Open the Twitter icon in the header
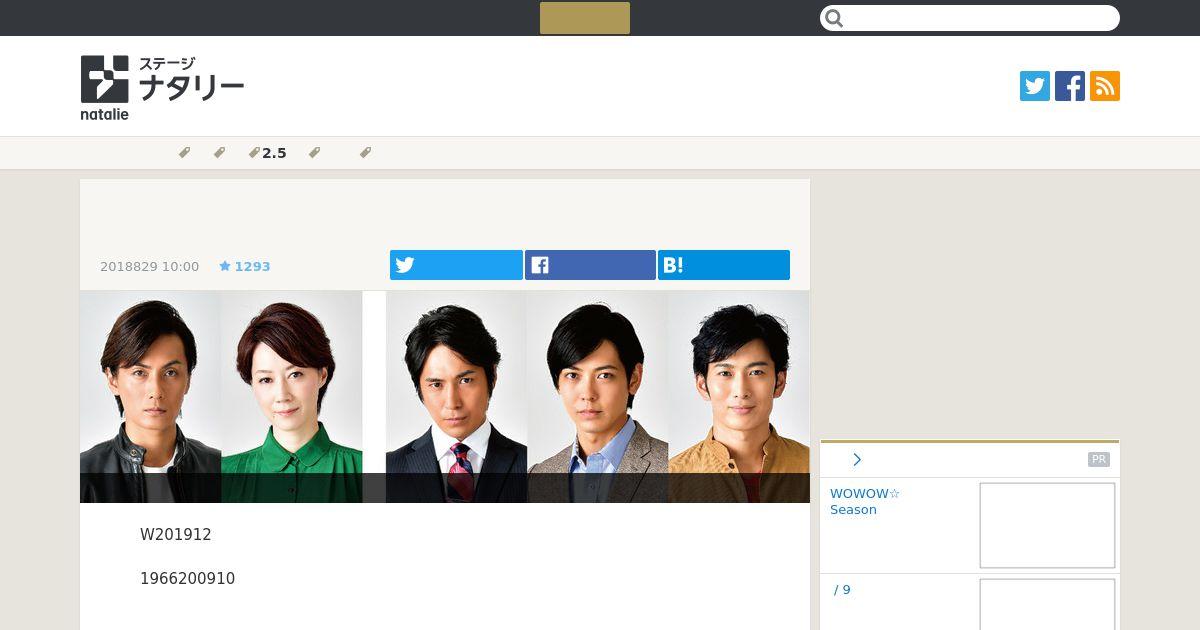The image size is (1200, 630). (x=1035, y=86)
